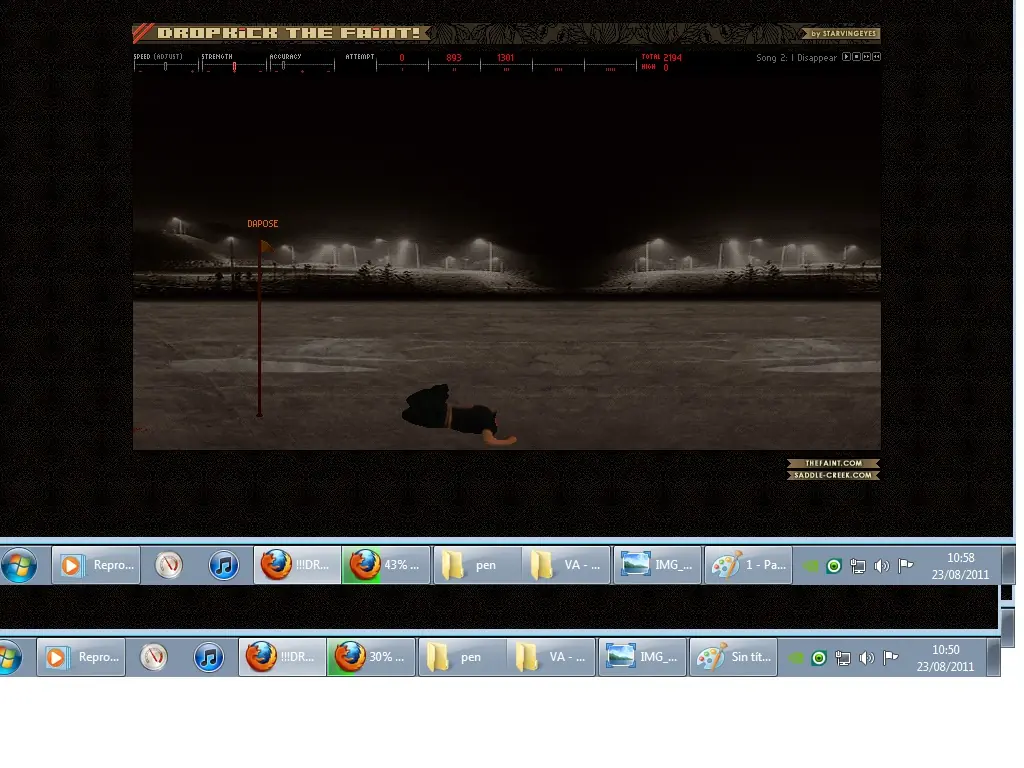Open volume speaker icon on the 10:50 taskbar

coord(867,658)
